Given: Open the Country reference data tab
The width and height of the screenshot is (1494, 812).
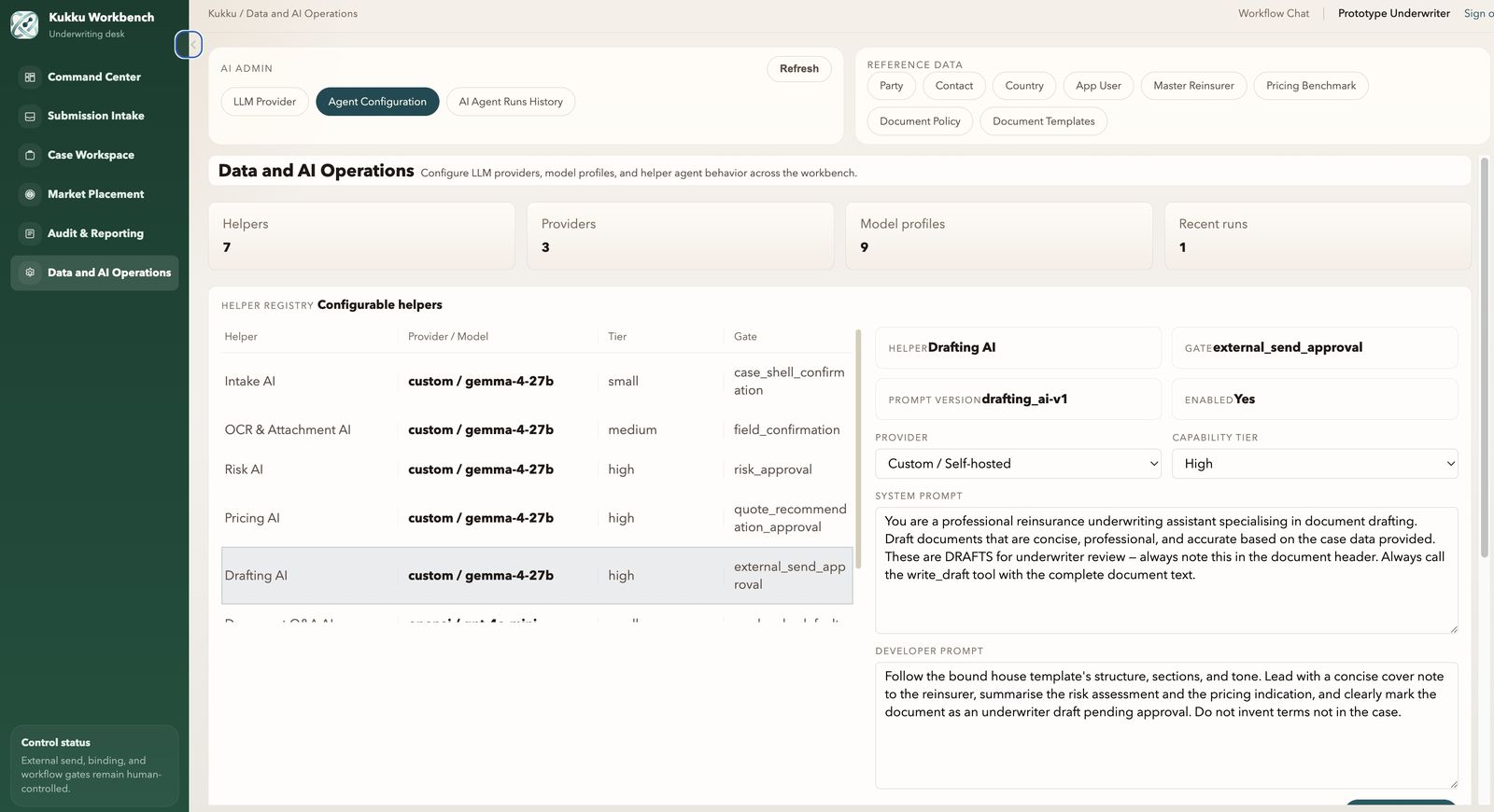Looking at the screenshot, I should (x=1024, y=86).
